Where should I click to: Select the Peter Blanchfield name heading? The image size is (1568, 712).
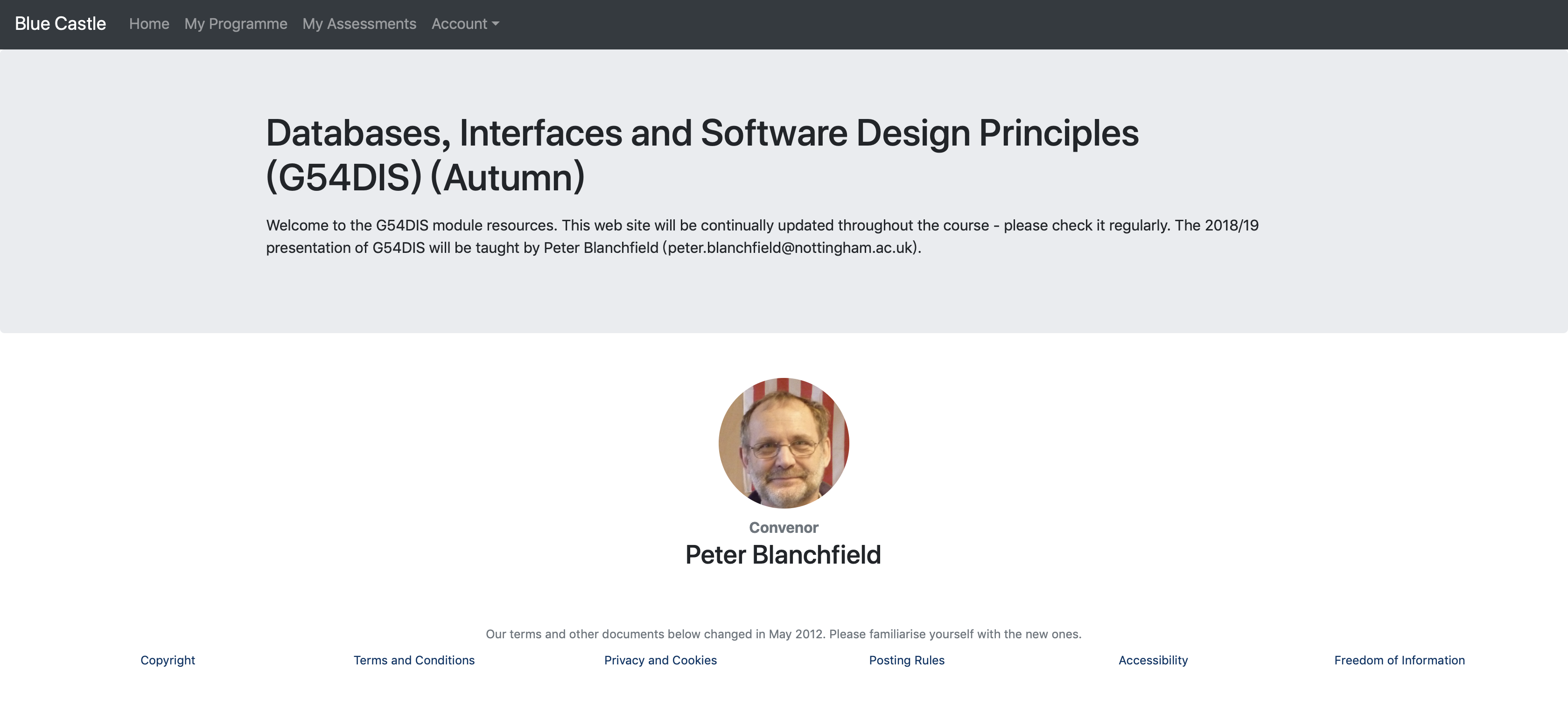coord(784,555)
